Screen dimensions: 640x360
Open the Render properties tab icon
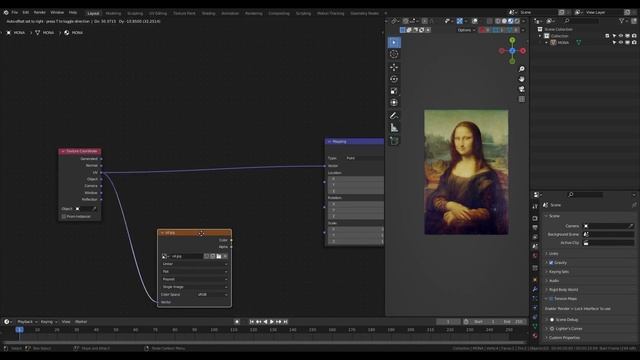[x=535, y=218]
